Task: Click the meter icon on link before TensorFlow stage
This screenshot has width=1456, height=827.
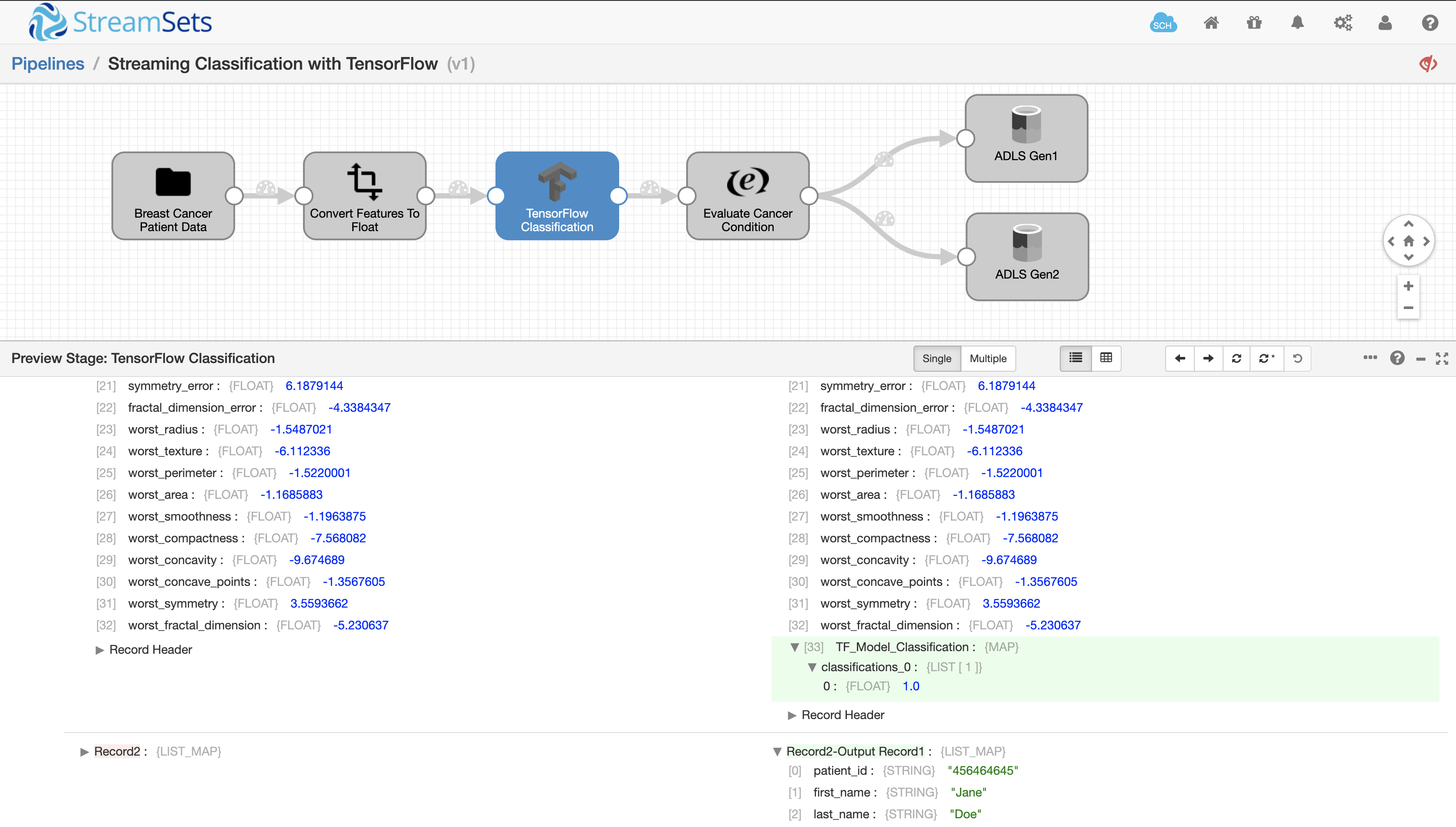Action: point(458,188)
